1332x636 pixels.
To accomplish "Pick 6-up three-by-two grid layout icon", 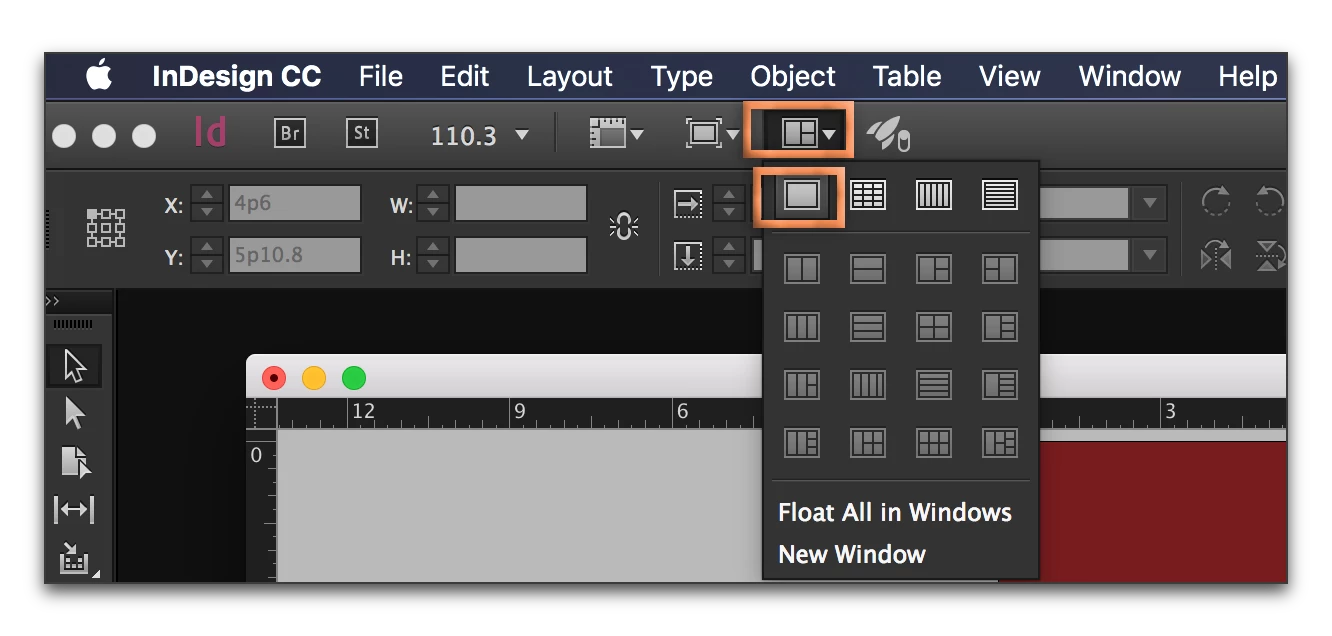I will 933,443.
